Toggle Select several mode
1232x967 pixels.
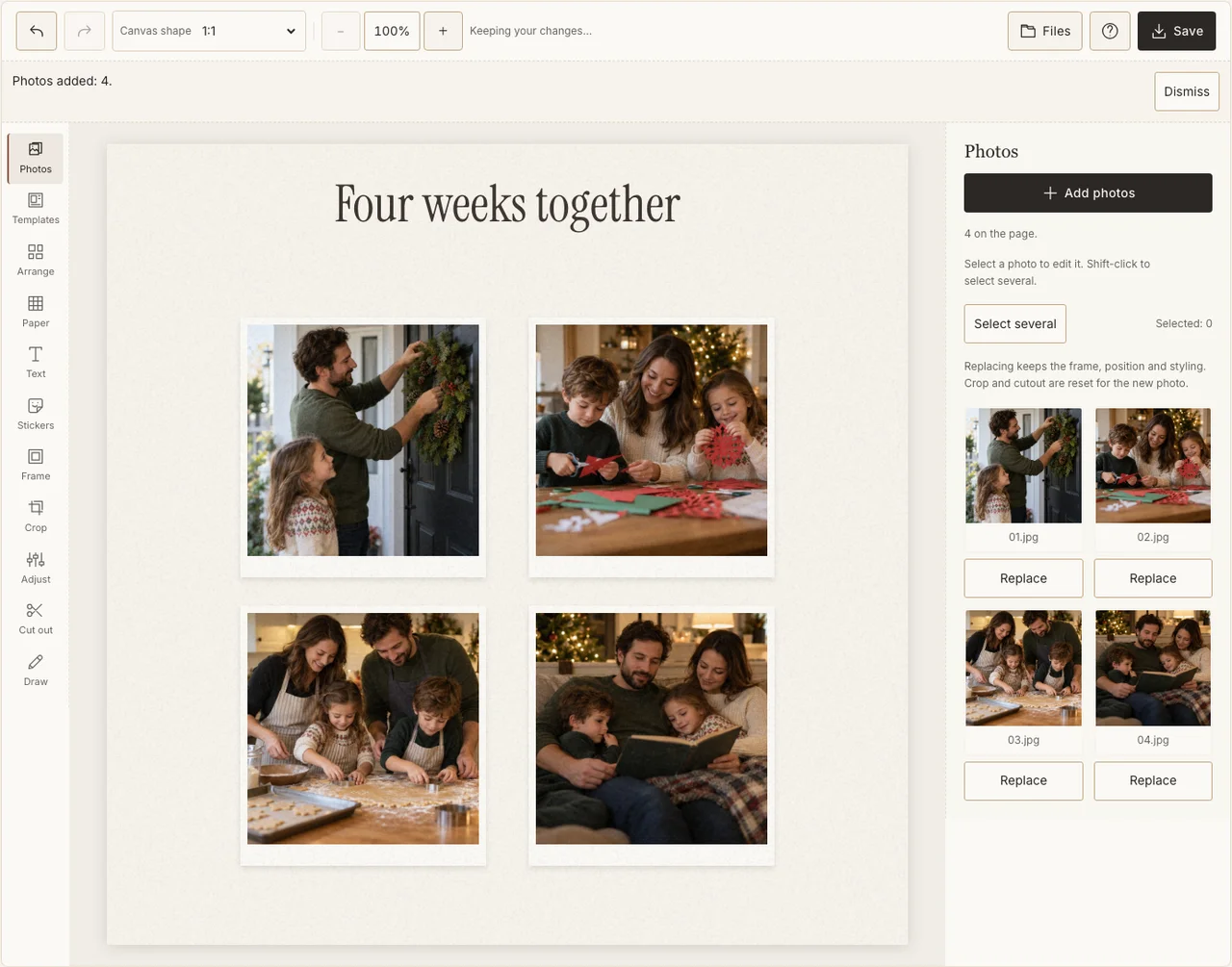(x=1015, y=323)
